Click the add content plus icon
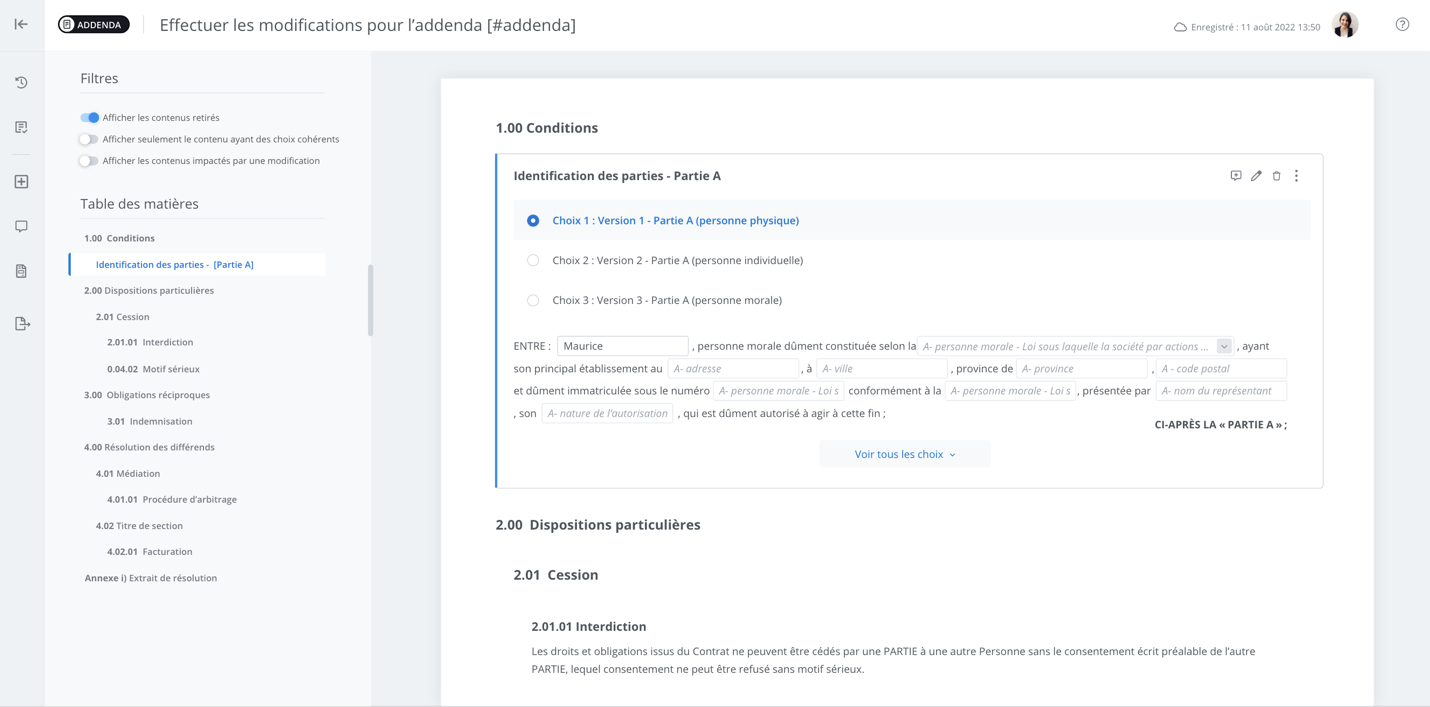 (x=21, y=182)
